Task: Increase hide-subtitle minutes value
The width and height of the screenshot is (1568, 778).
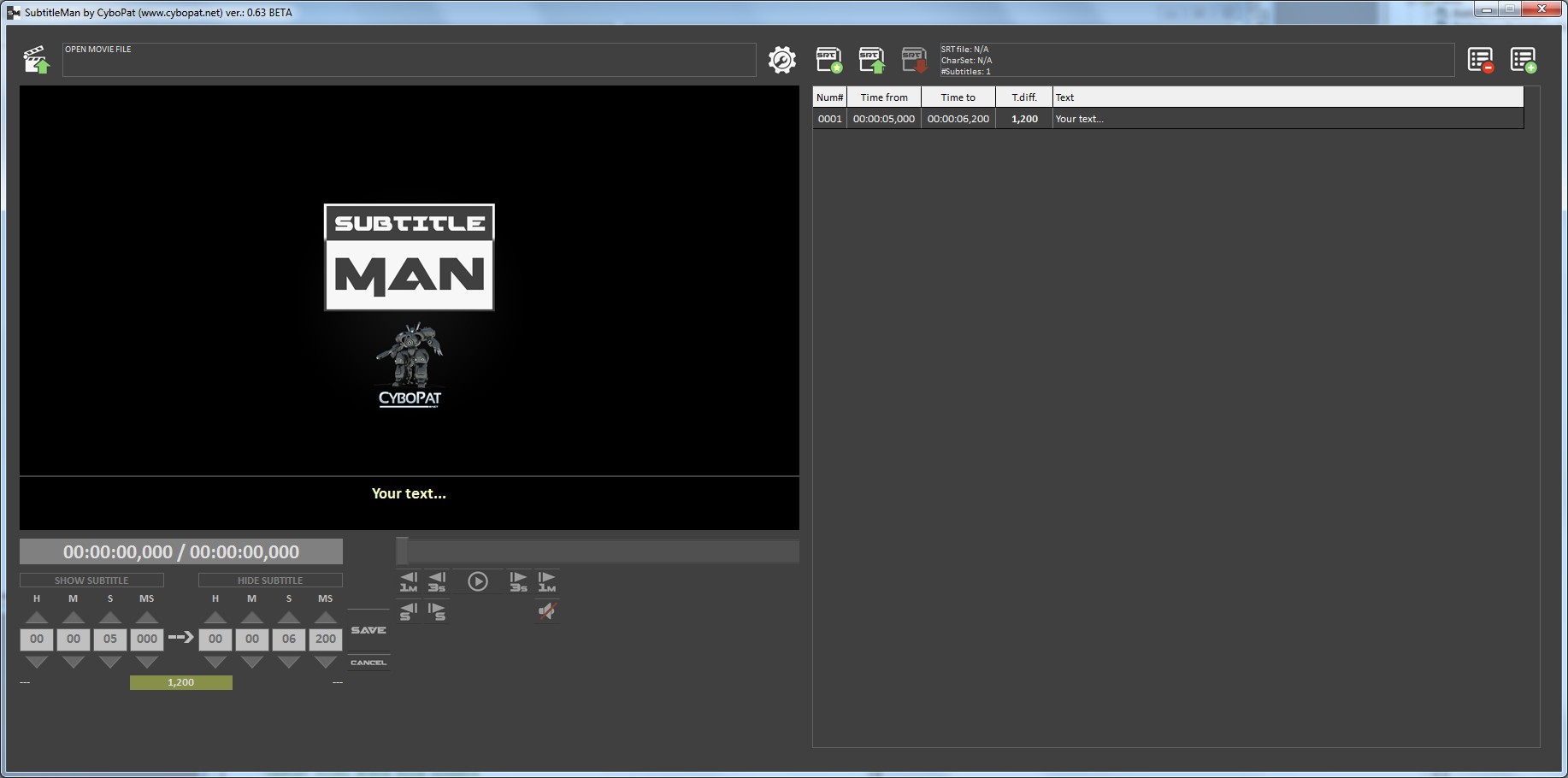Action: coord(252,617)
